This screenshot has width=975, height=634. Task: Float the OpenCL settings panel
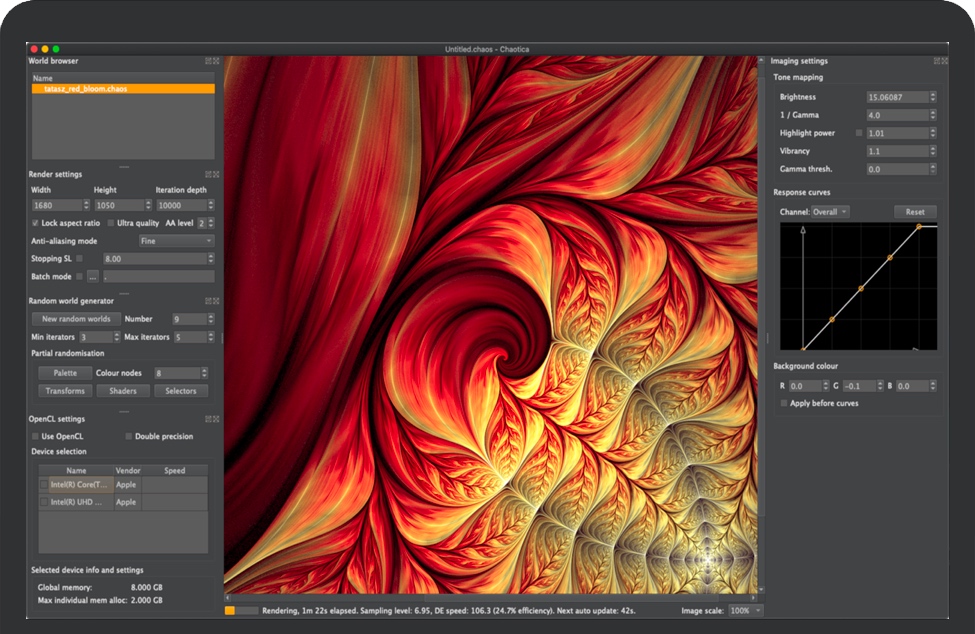[x=208, y=419]
